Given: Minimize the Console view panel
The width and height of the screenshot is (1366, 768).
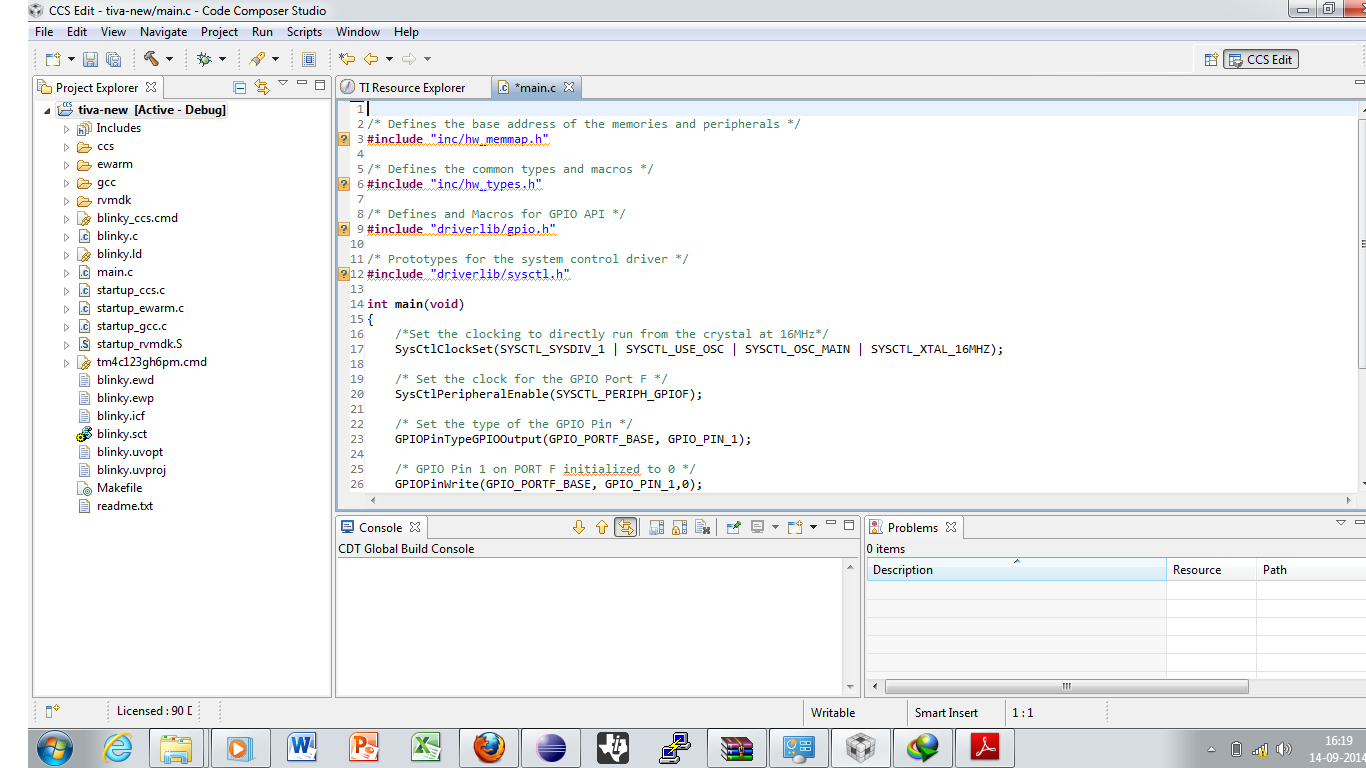Looking at the screenshot, I should coord(832,525).
